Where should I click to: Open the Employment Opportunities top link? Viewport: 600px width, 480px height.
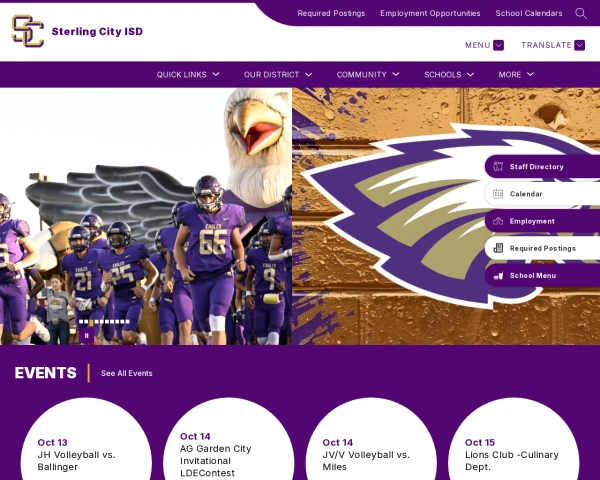(430, 13)
